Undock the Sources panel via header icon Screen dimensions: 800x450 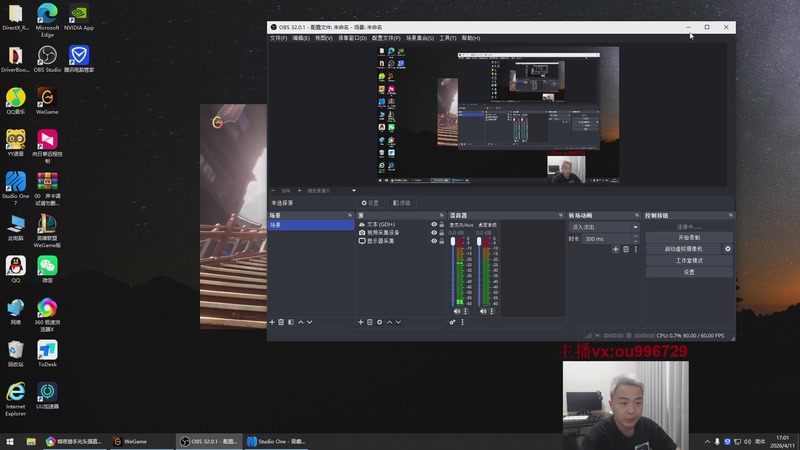coord(442,216)
